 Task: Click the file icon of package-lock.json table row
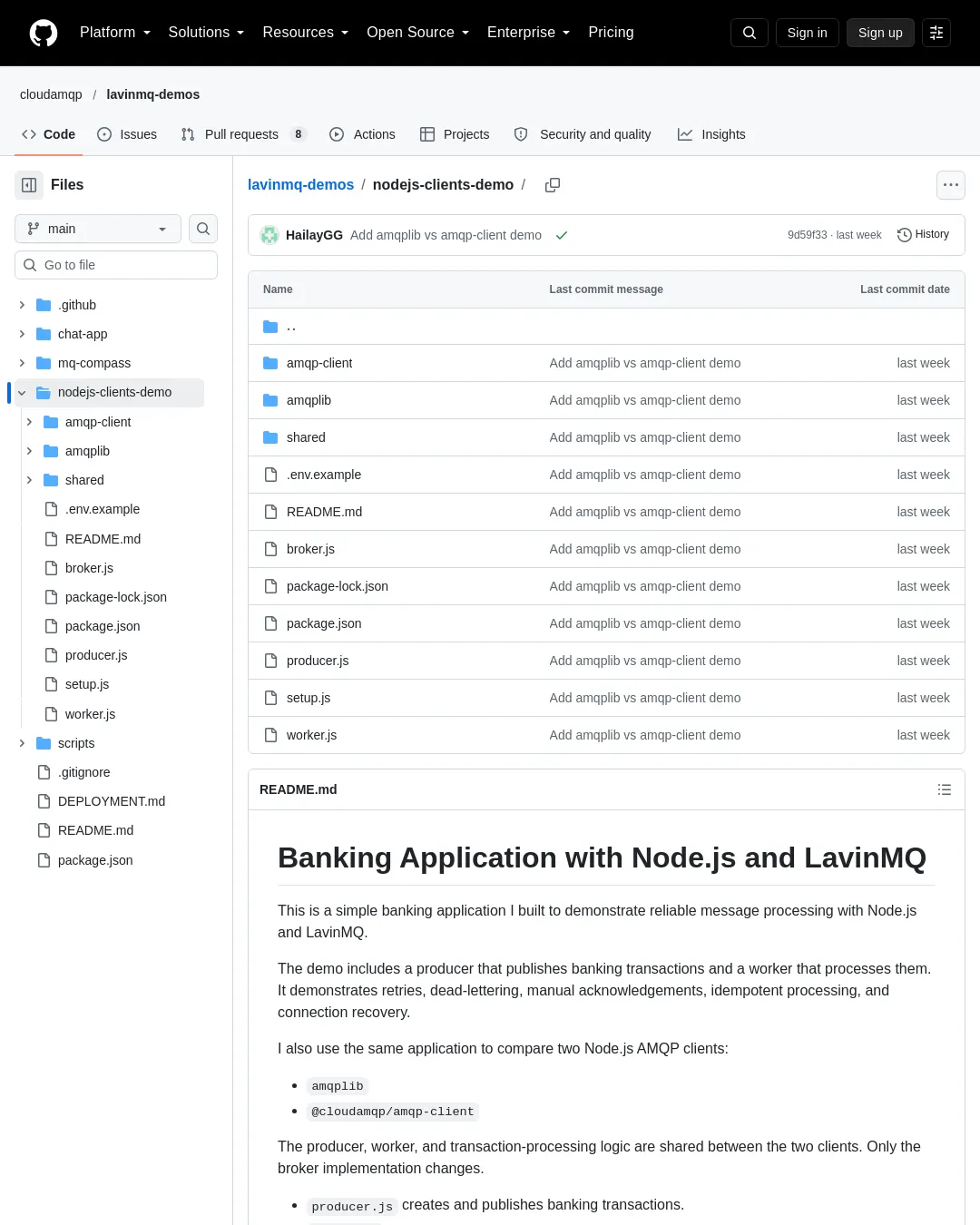[x=270, y=586]
